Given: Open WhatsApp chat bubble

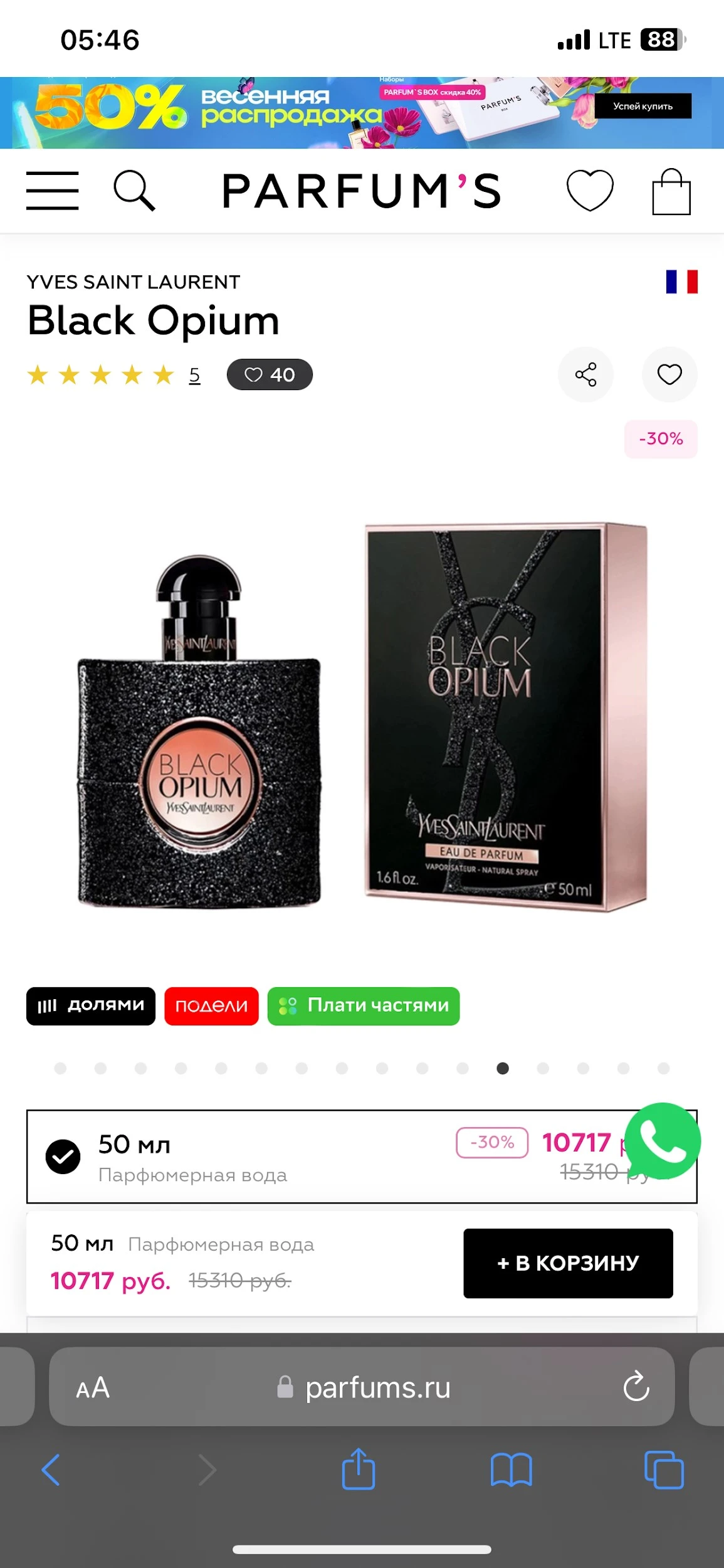Looking at the screenshot, I should (x=663, y=1141).
